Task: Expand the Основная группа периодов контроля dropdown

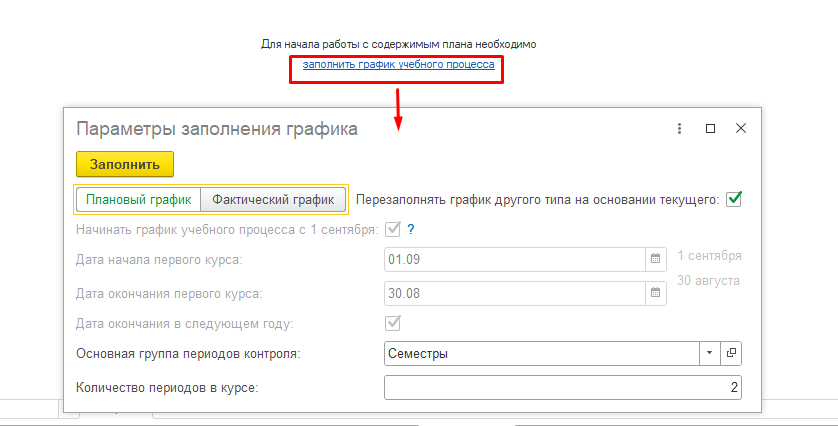Action: pyautogui.click(x=710, y=354)
